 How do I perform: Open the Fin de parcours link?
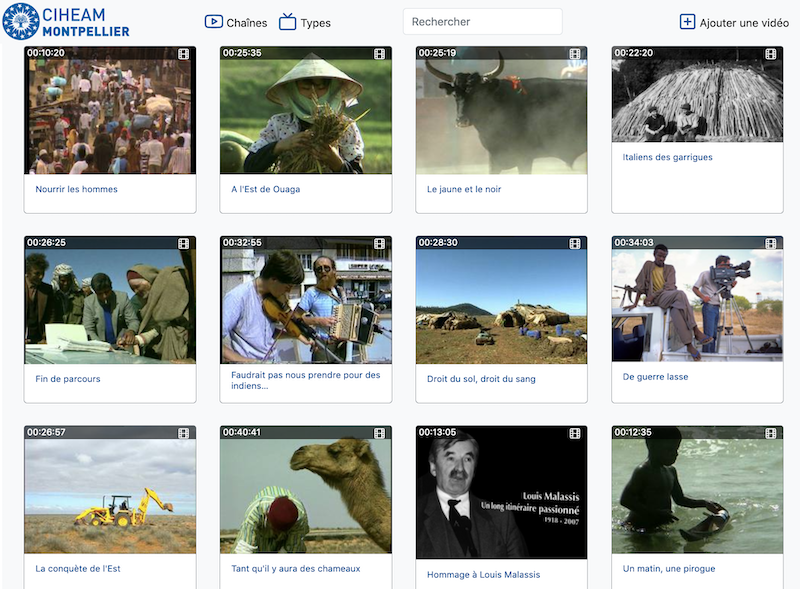[x=68, y=379]
